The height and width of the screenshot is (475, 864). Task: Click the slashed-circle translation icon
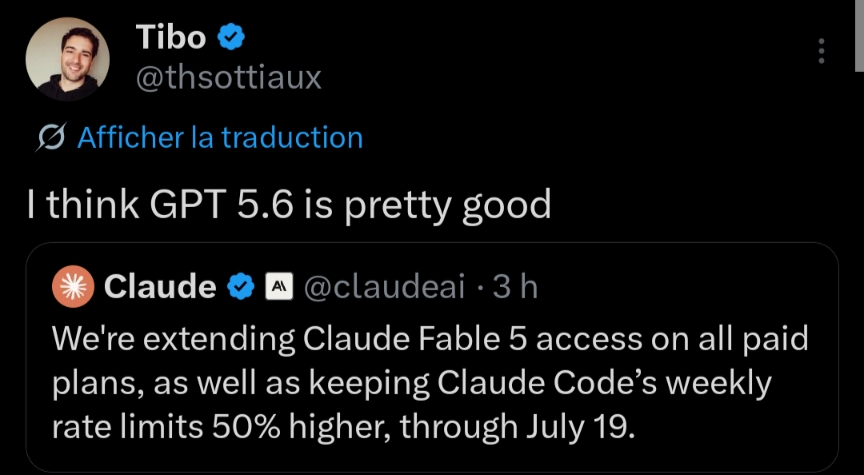(x=52, y=137)
